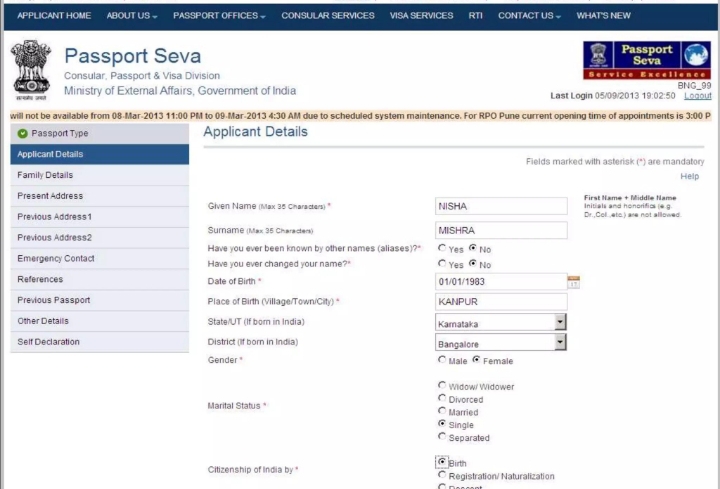Viewport: 720px width, 489px height.
Task: Navigate to Family Details section
Action: click(45, 175)
